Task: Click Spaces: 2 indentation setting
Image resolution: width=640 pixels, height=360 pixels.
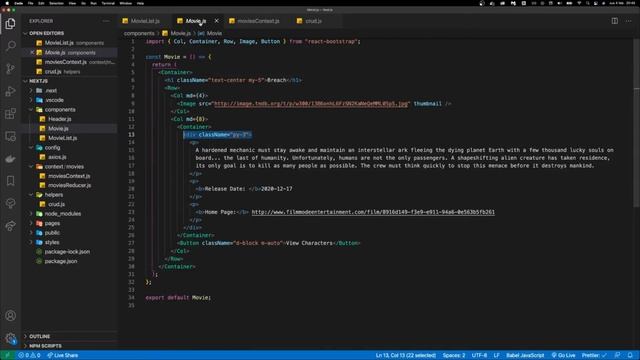Action: [x=454, y=356]
